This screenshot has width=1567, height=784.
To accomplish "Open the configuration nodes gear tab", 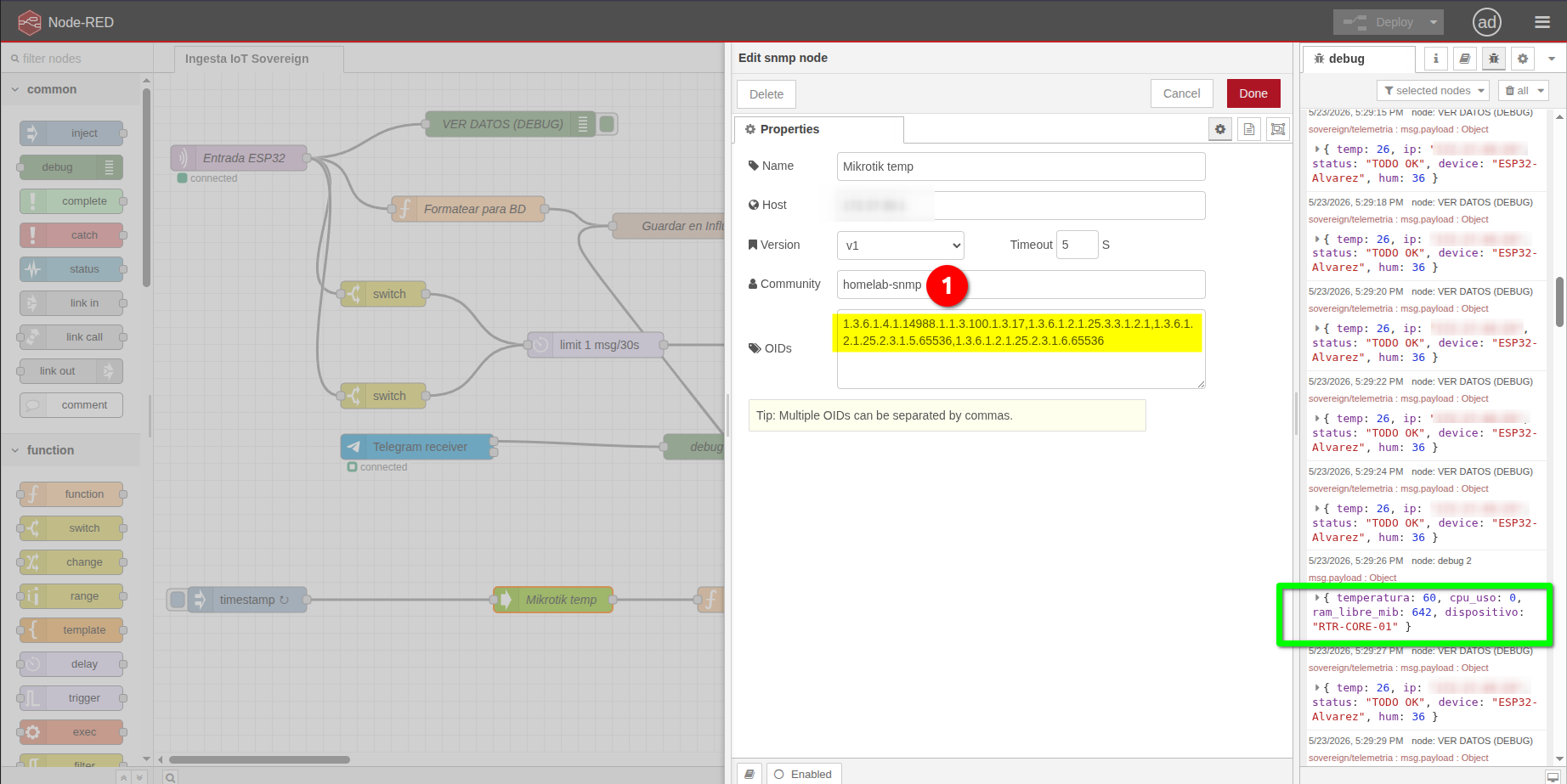I will [1523, 59].
